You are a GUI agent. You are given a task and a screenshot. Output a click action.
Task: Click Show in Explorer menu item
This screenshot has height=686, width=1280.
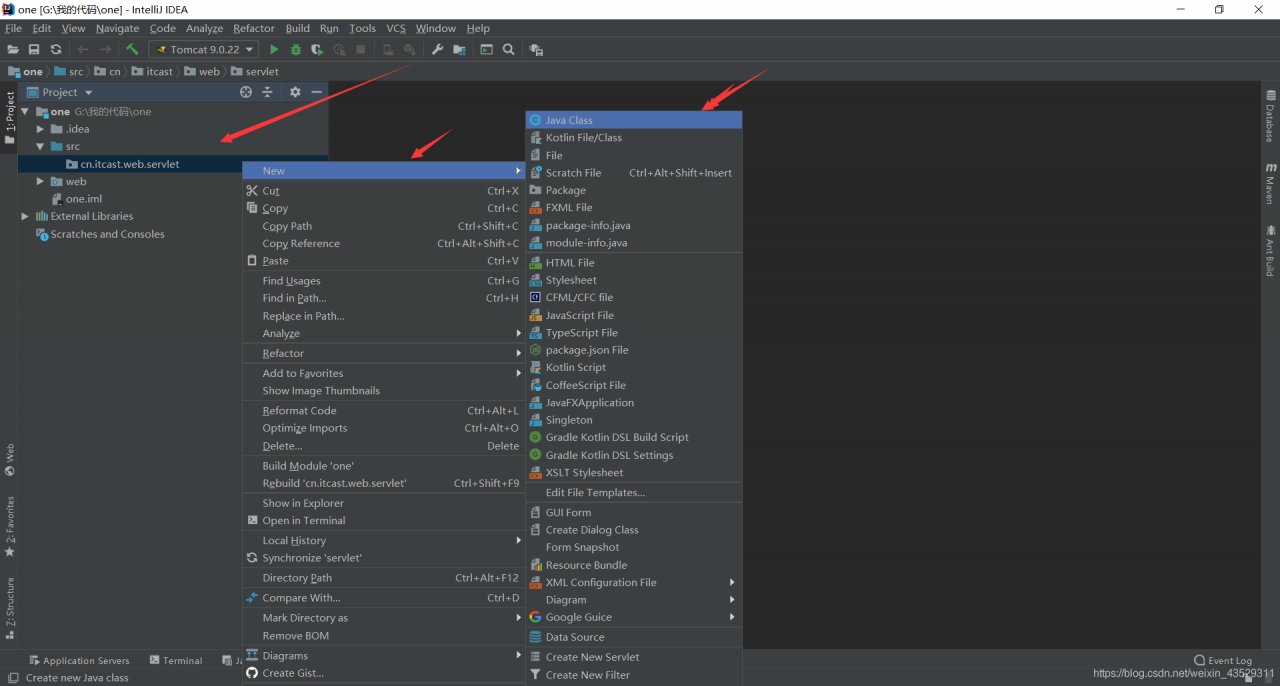pos(384,503)
